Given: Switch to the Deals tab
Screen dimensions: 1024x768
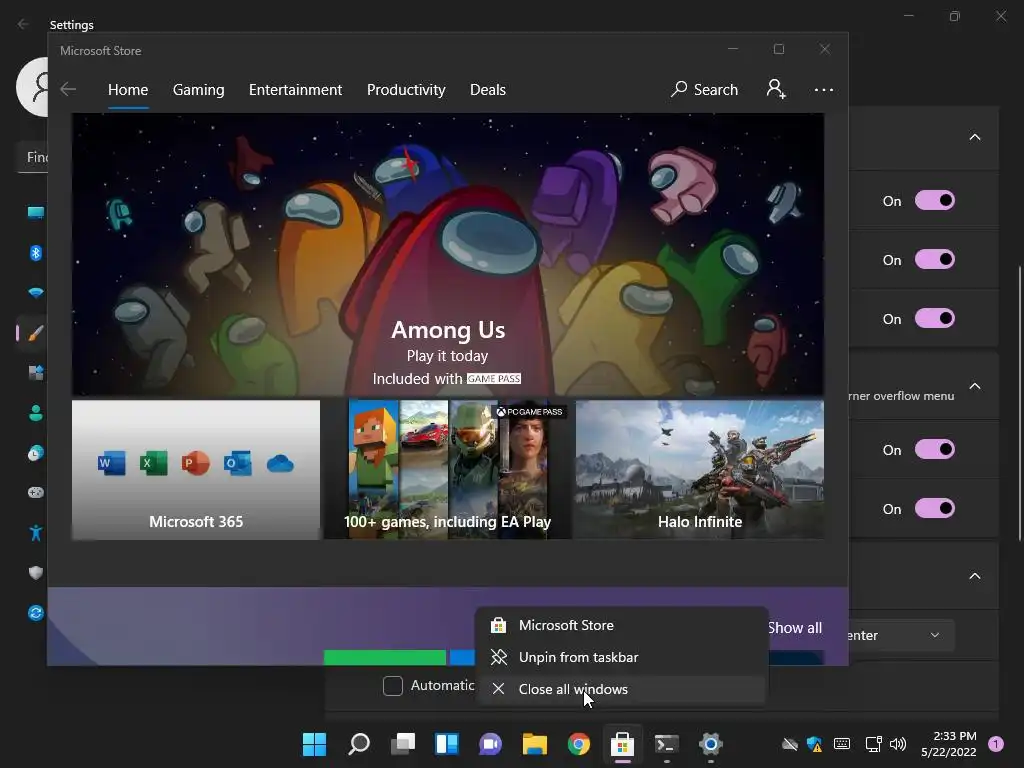Looking at the screenshot, I should [x=488, y=89].
